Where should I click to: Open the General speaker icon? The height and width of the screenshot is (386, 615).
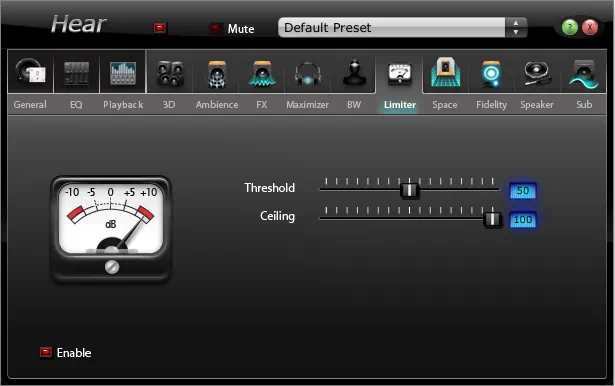click(x=30, y=72)
